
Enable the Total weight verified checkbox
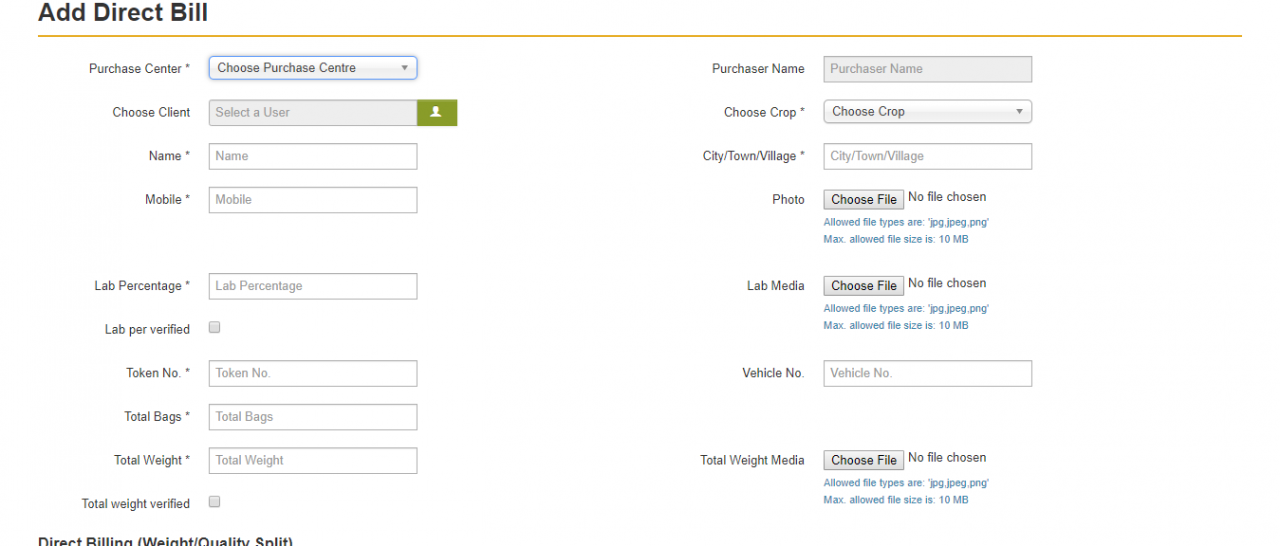(214, 502)
